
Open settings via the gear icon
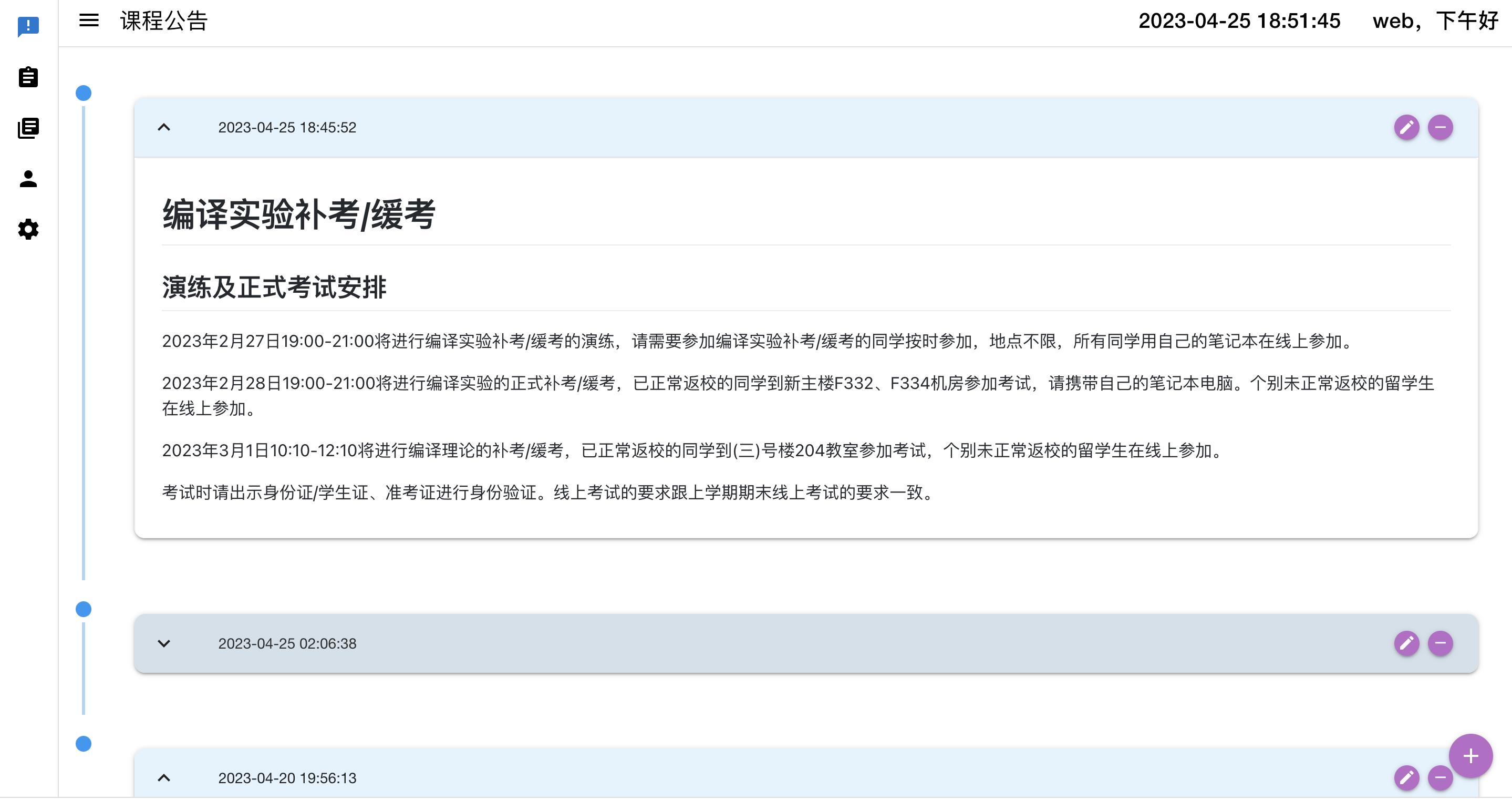[28, 230]
